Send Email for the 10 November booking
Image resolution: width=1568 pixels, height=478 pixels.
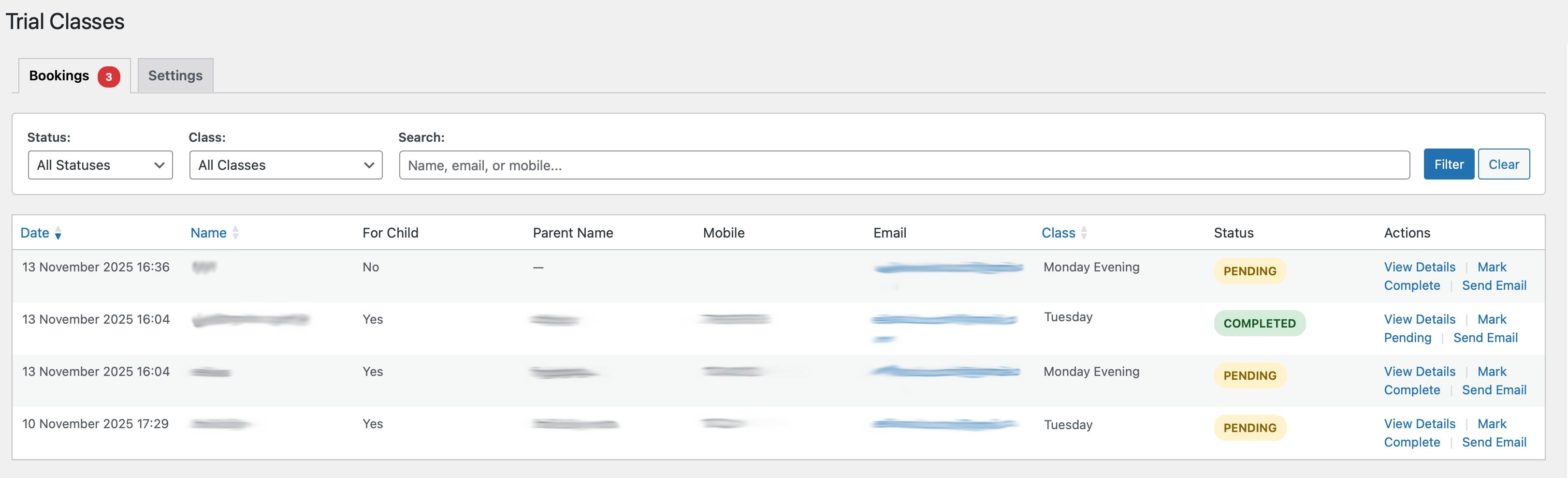click(x=1495, y=442)
